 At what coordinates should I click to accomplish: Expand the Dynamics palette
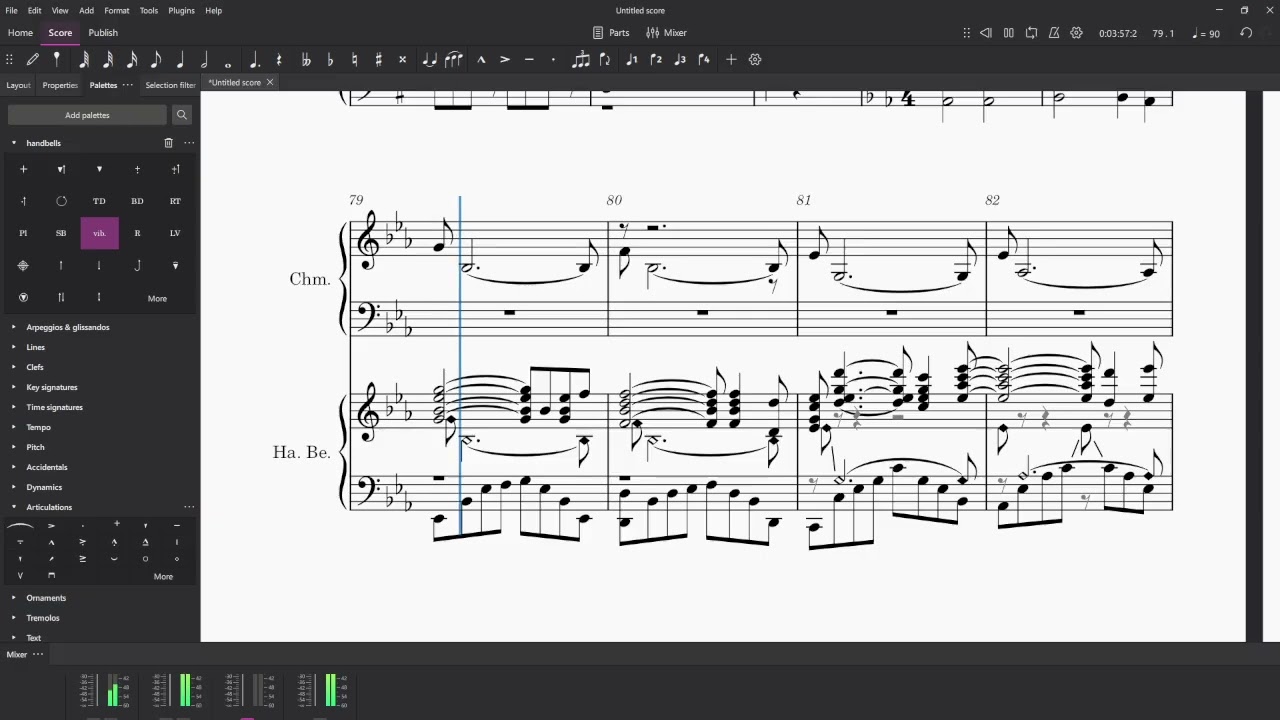[14, 487]
